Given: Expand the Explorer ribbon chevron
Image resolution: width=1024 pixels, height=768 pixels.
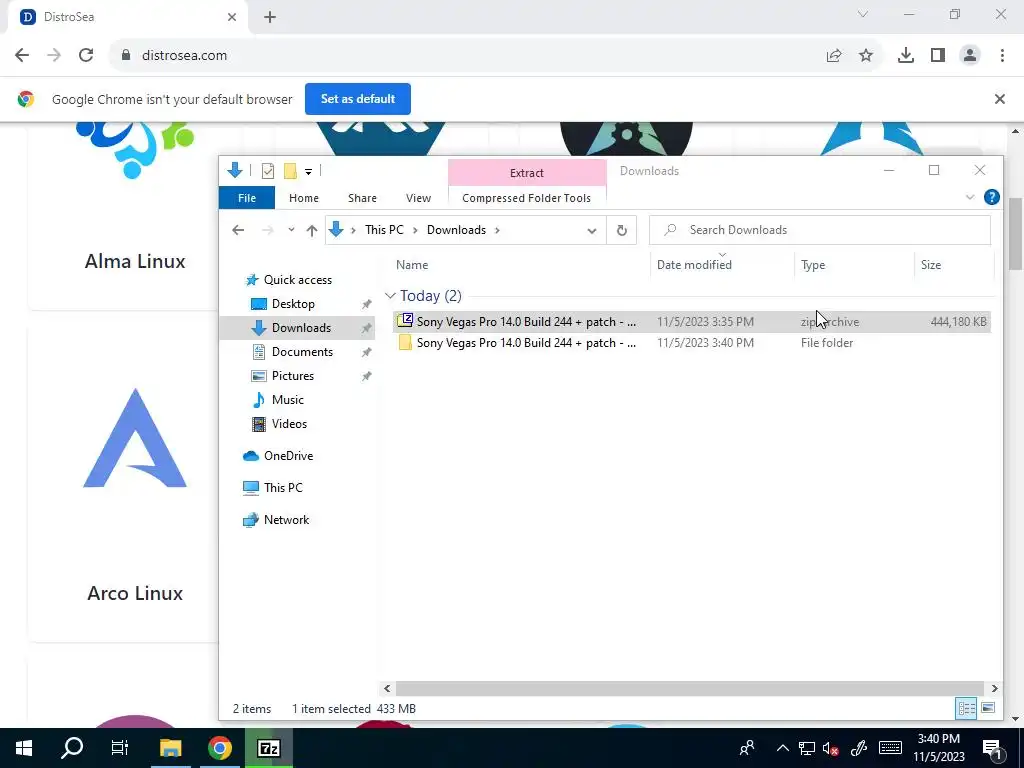Looking at the screenshot, I should click(x=970, y=197).
